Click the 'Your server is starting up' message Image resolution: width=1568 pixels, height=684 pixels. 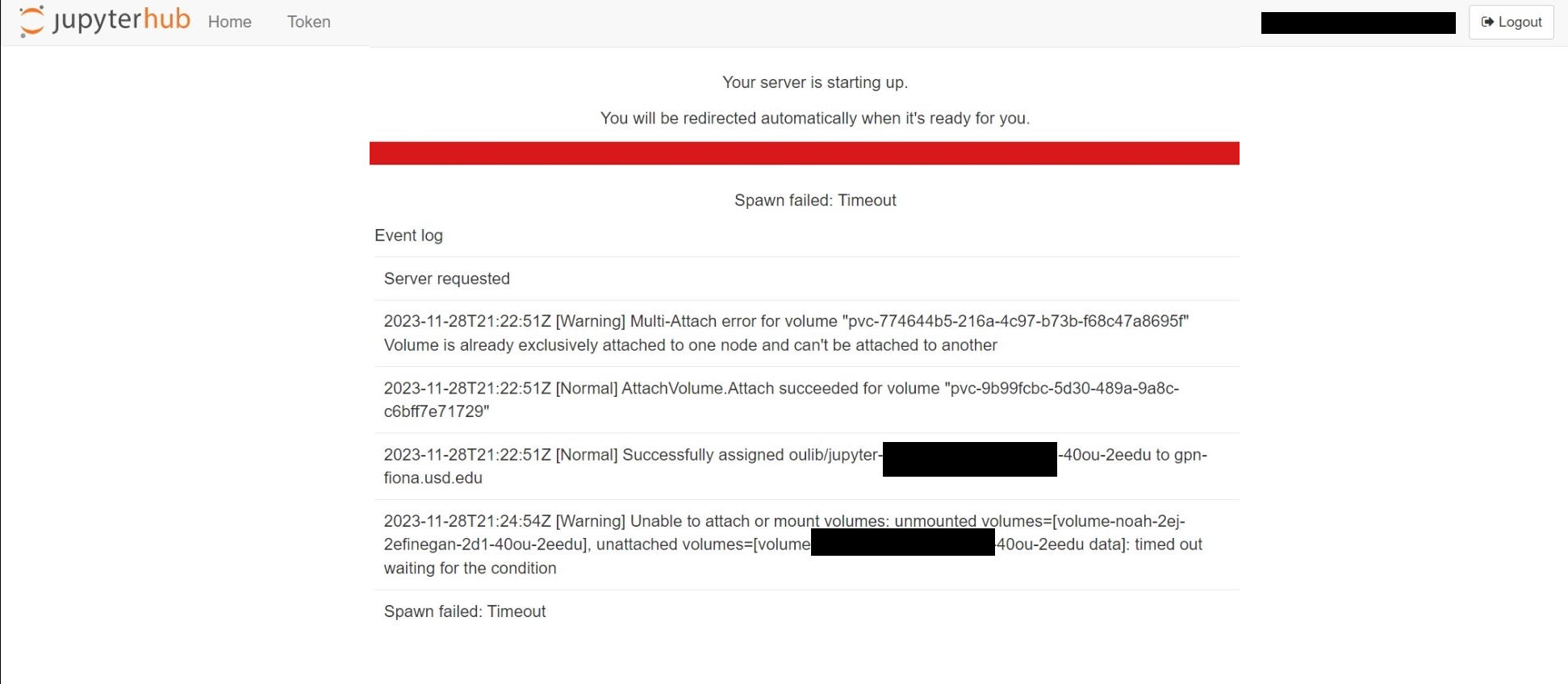814,82
